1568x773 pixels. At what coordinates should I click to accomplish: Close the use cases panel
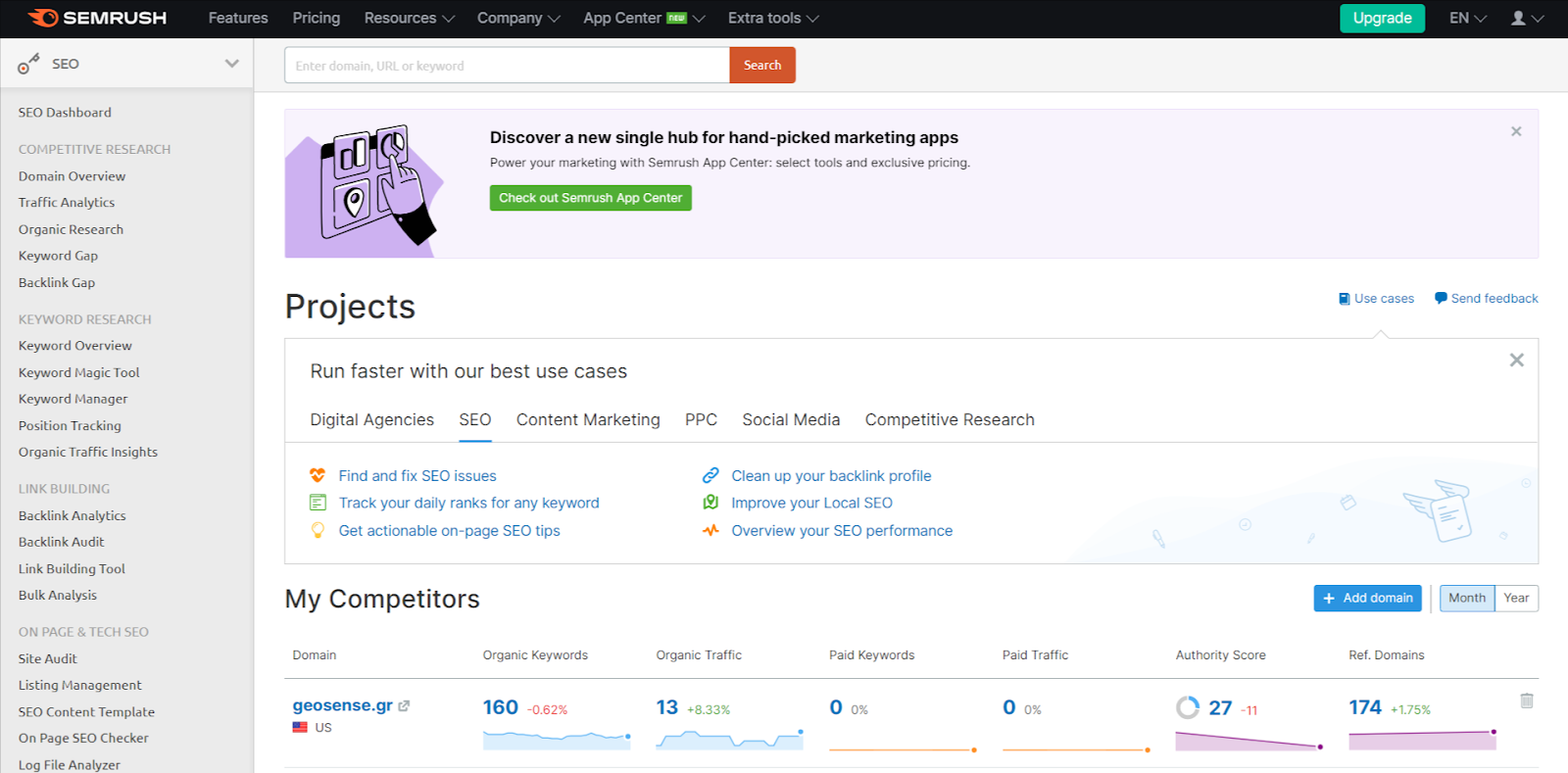[x=1516, y=360]
